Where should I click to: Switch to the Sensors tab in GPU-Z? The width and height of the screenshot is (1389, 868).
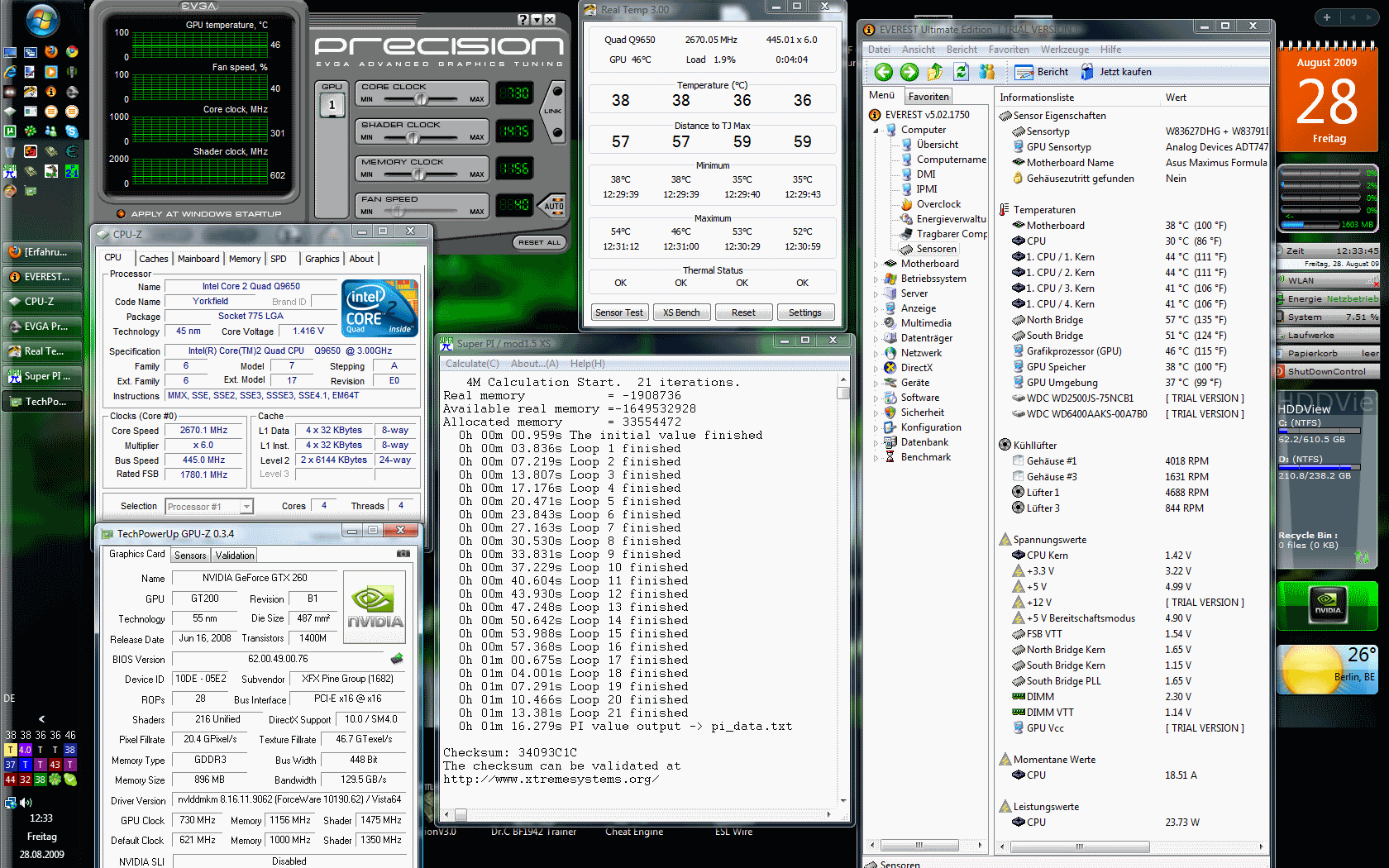click(x=190, y=556)
